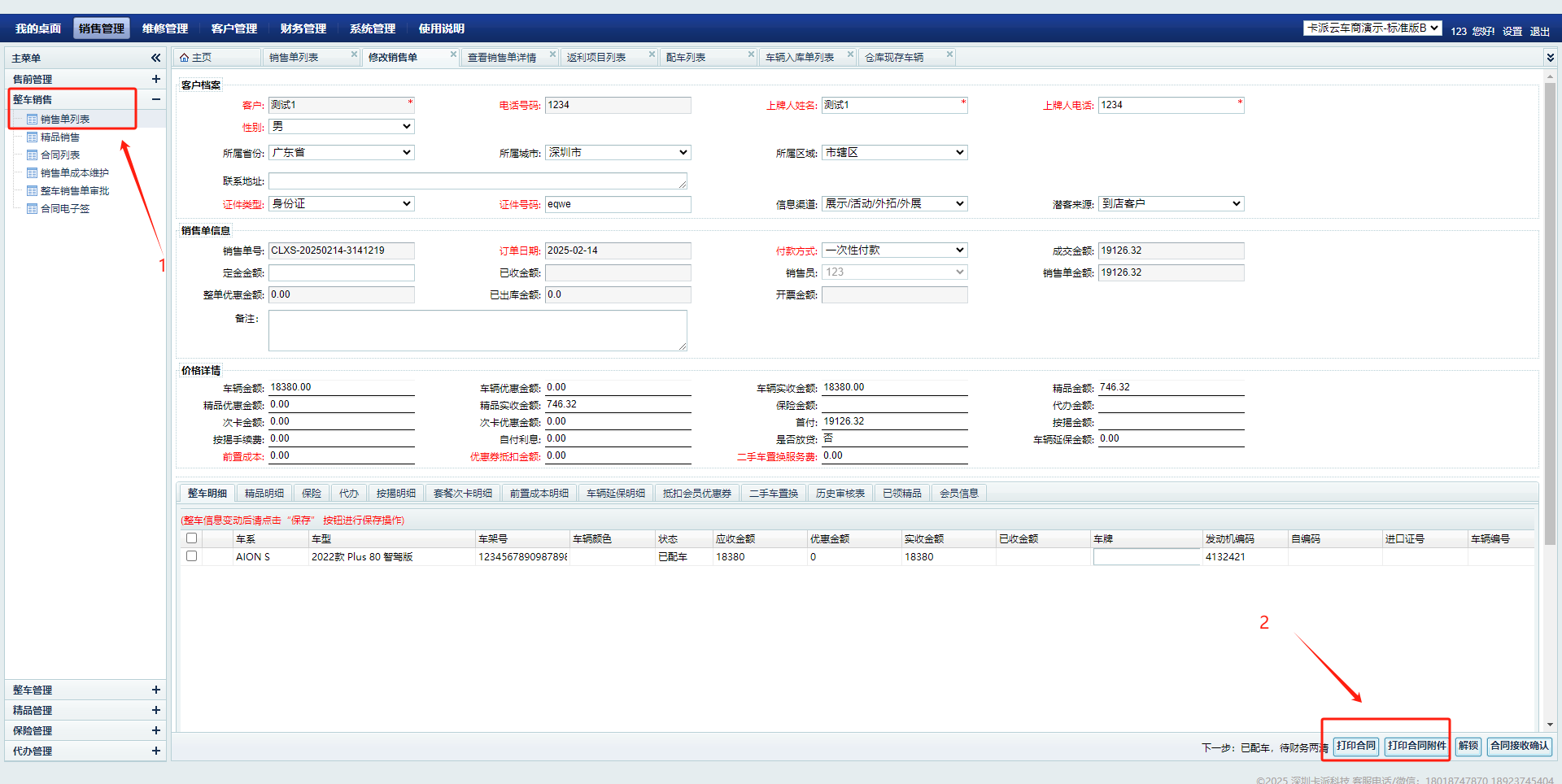Open the 财务管理 top menu
This screenshot has height=784, width=1562.
[303, 28]
